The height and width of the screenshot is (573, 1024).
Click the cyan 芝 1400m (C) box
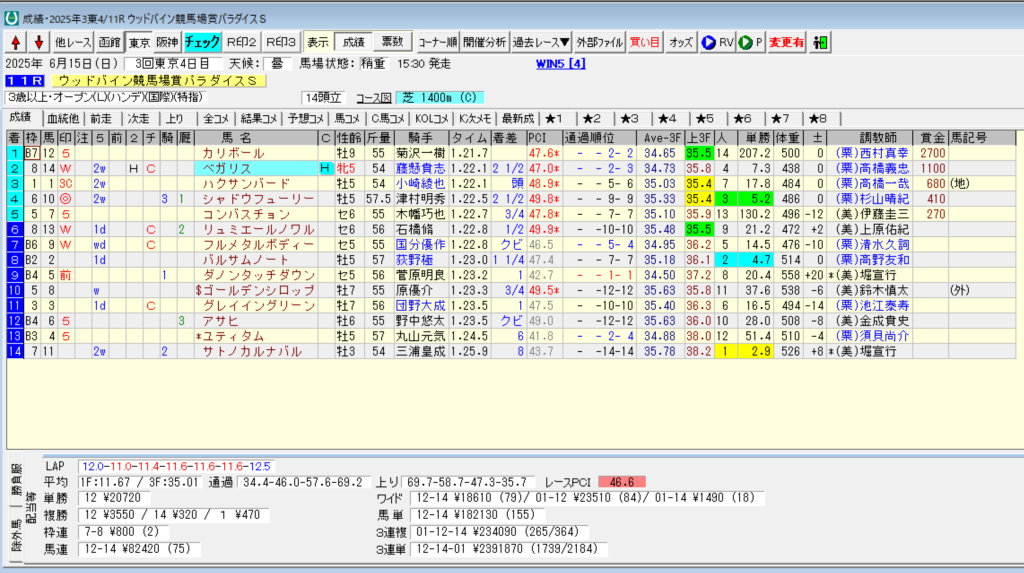point(440,97)
